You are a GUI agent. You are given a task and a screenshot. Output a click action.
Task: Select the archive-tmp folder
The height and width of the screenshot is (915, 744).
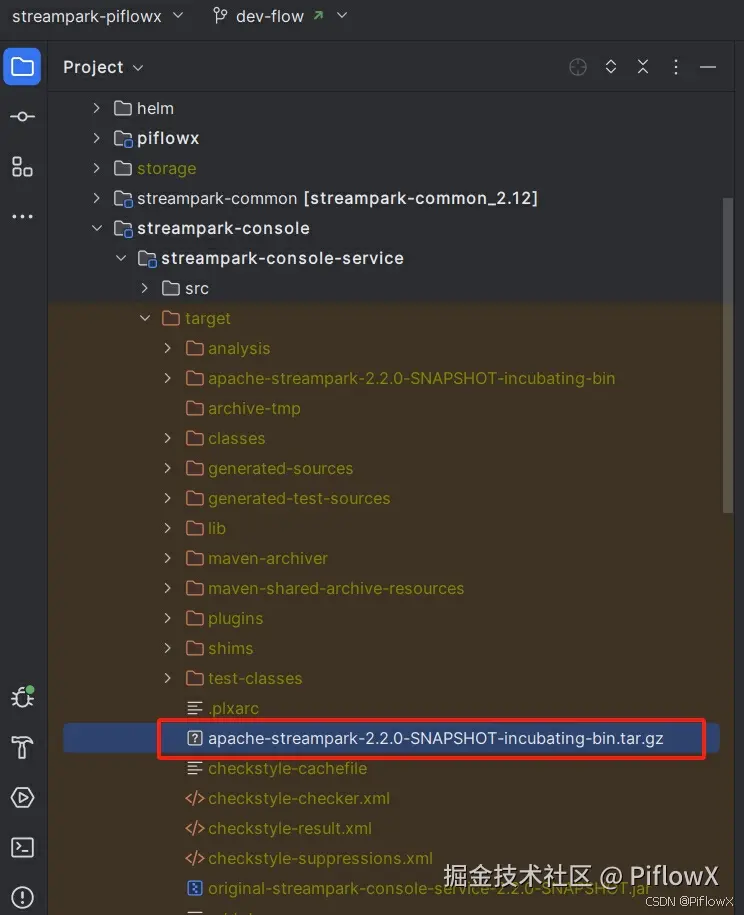point(243,408)
